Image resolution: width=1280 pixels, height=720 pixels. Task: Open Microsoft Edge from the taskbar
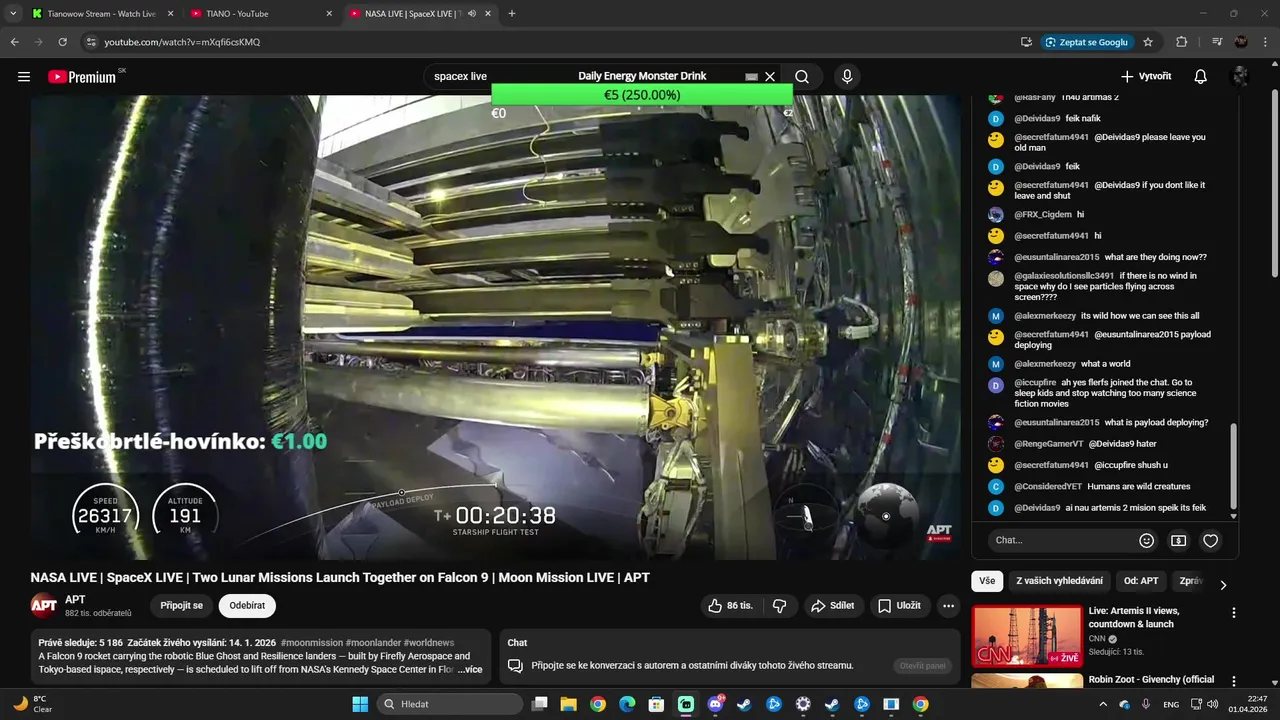point(627,704)
